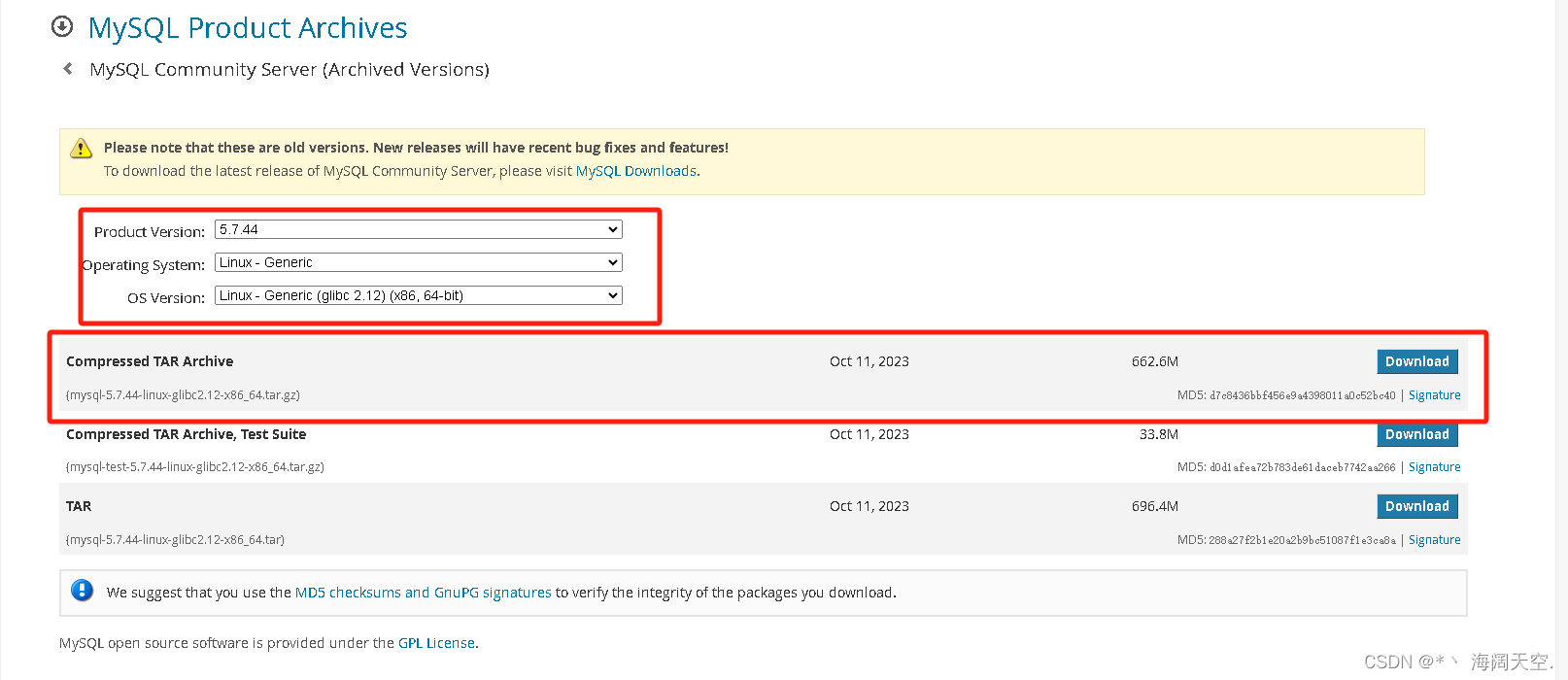Open Signature link for the TAR row

[x=1435, y=540]
